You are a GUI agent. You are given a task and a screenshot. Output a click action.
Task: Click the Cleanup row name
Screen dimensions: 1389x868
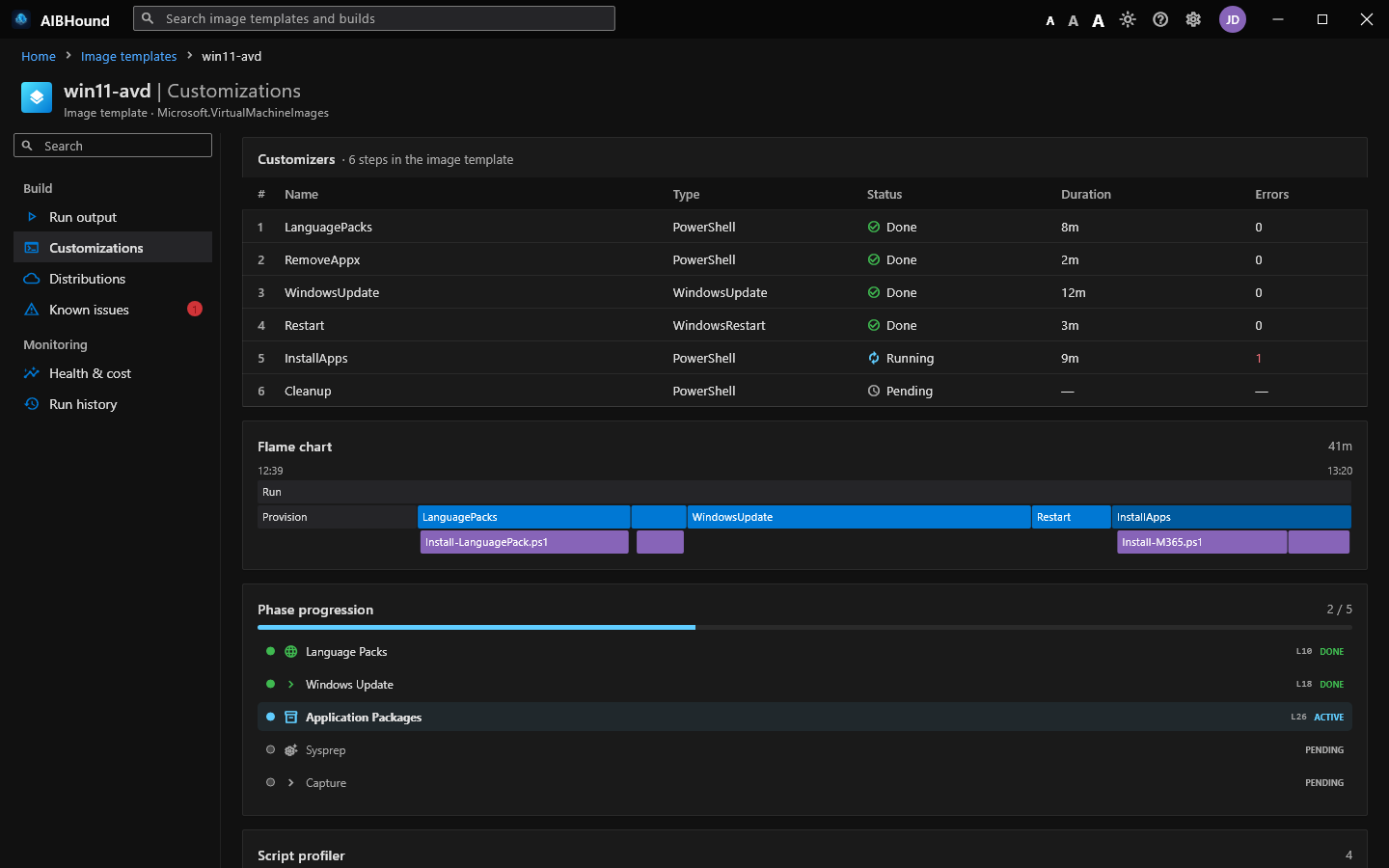[x=308, y=391]
